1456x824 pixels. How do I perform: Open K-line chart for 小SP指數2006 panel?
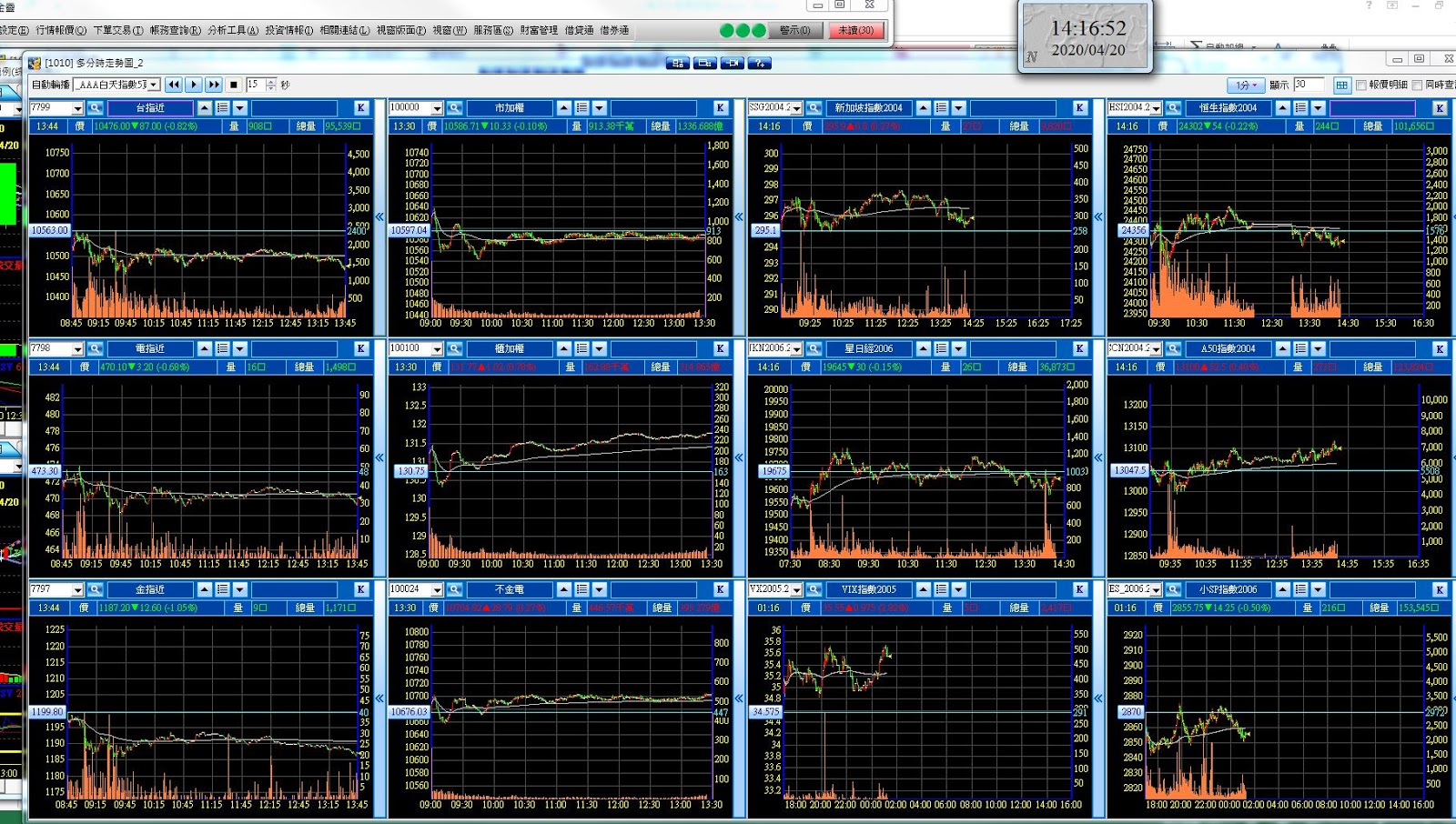click(1440, 590)
